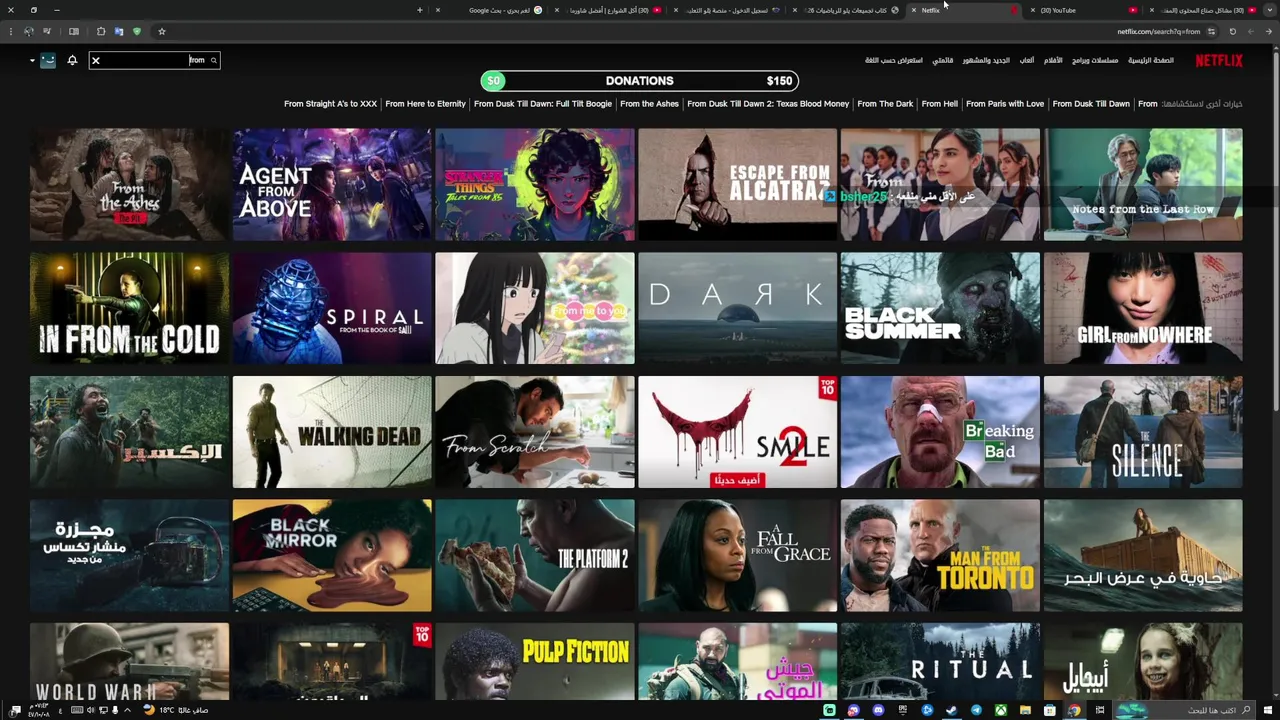Switch to the '(30) YouTube' tab
The width and height of the screenshot is (1280, 720).
pos(1085,10)
